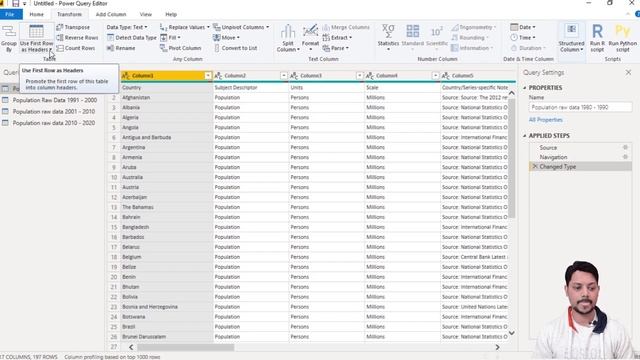Click the Merge Columns button

click(x=346, y=27)
